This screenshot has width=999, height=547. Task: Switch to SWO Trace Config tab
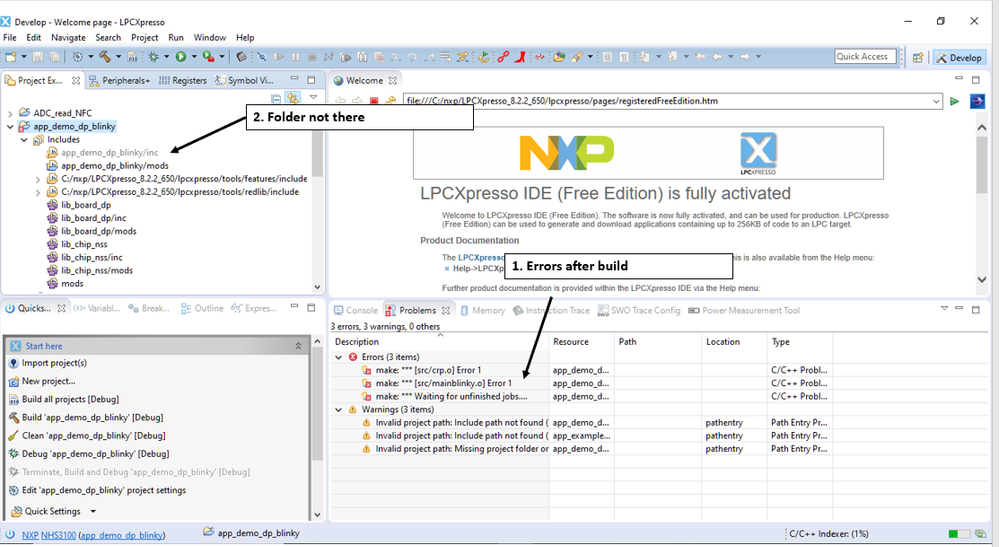pyautogui.click(x=639, y=310)
